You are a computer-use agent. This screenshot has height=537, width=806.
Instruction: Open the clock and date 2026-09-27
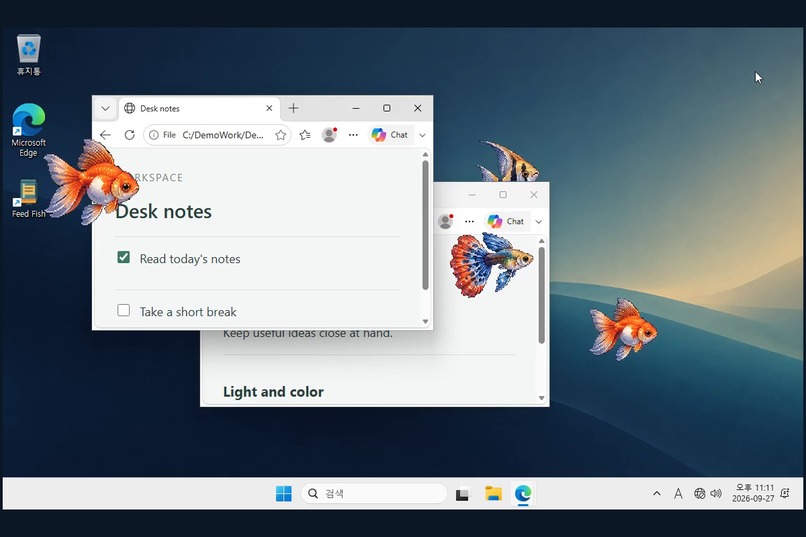pos(753,493)
